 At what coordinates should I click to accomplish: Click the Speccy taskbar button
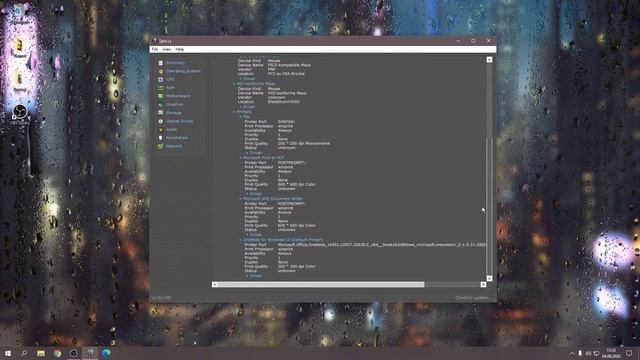(90, 353)
